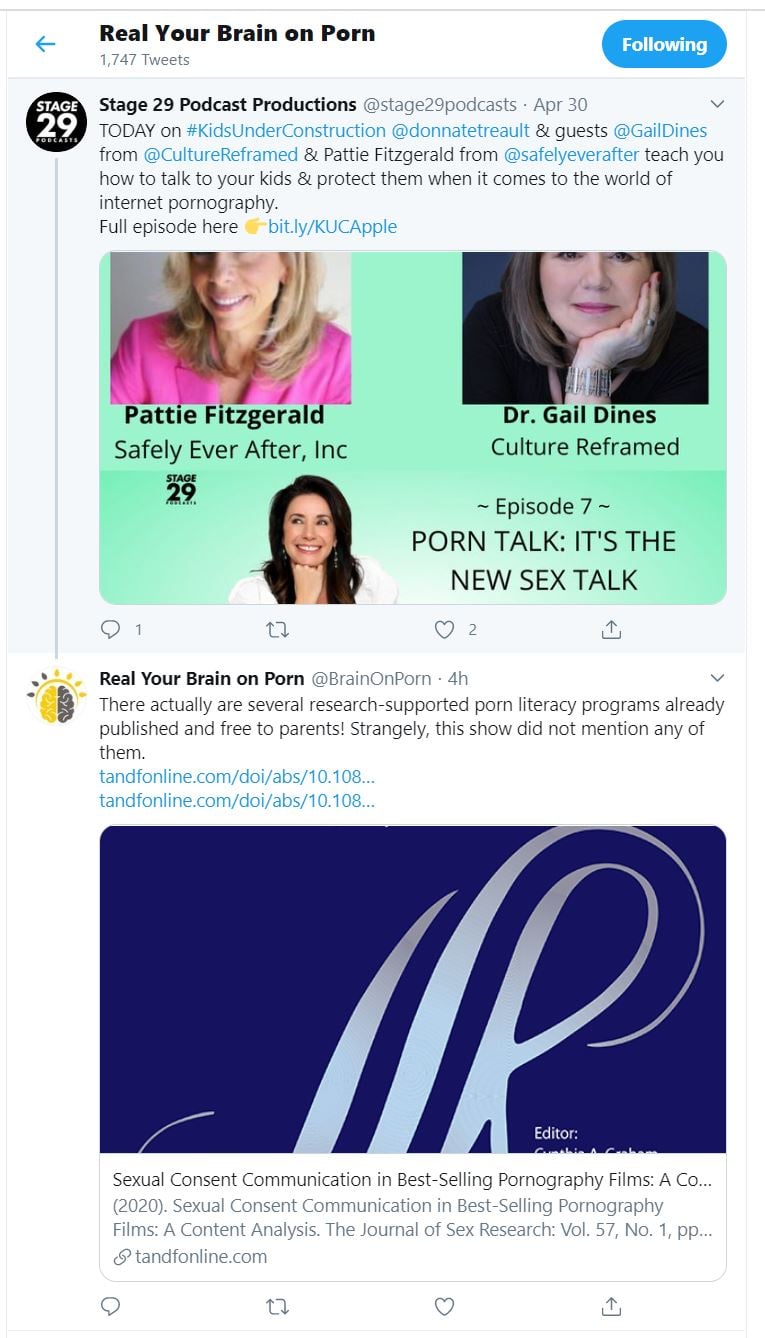This screenshot has height=1338, width=765.
Task: Open the BrainOnPorn tweet options chevron
Action: 717,678
